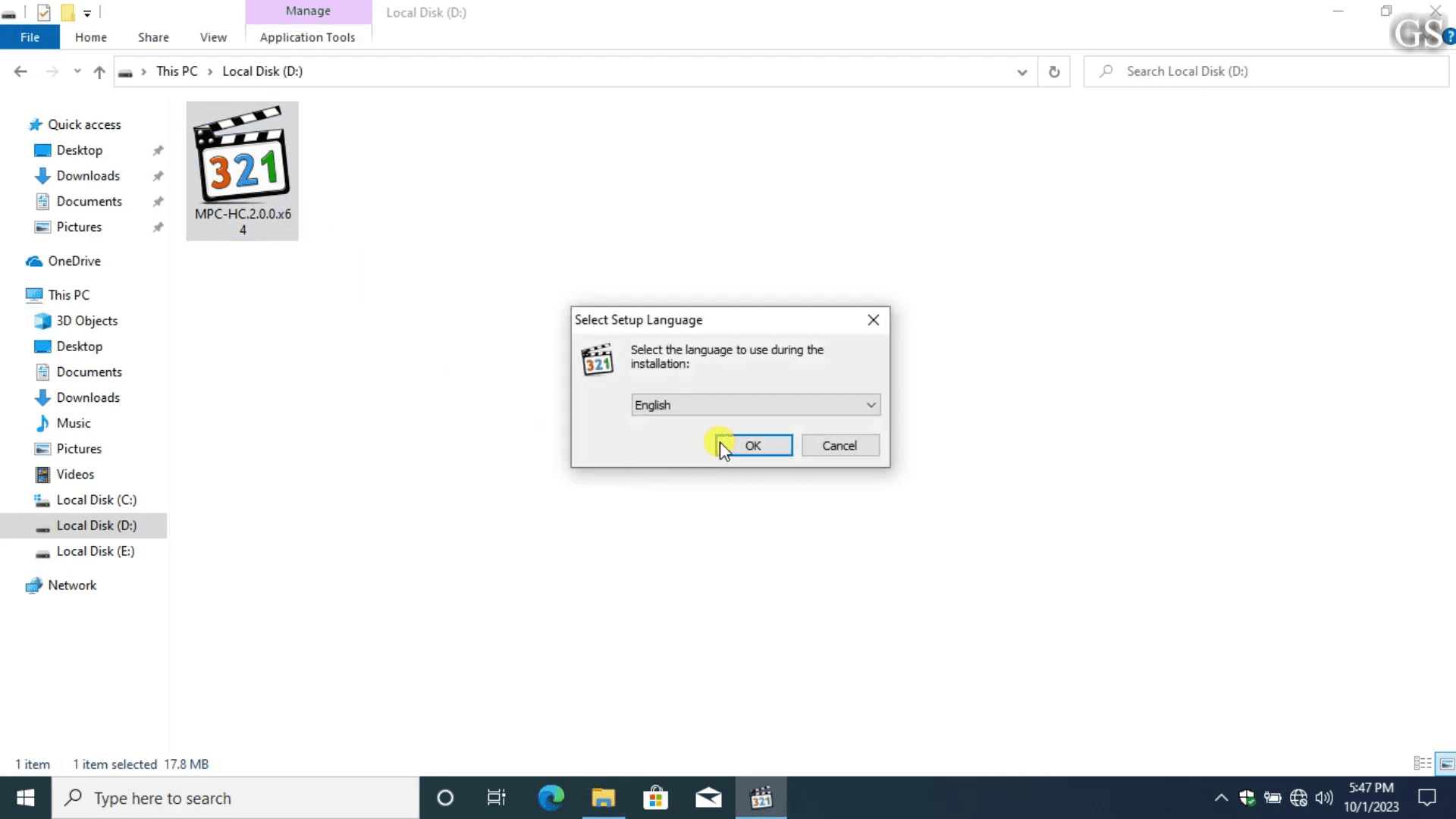Open Local Disk (C:) in sidebar
This screenshot has height=819, width=1456.
(96, 500)
